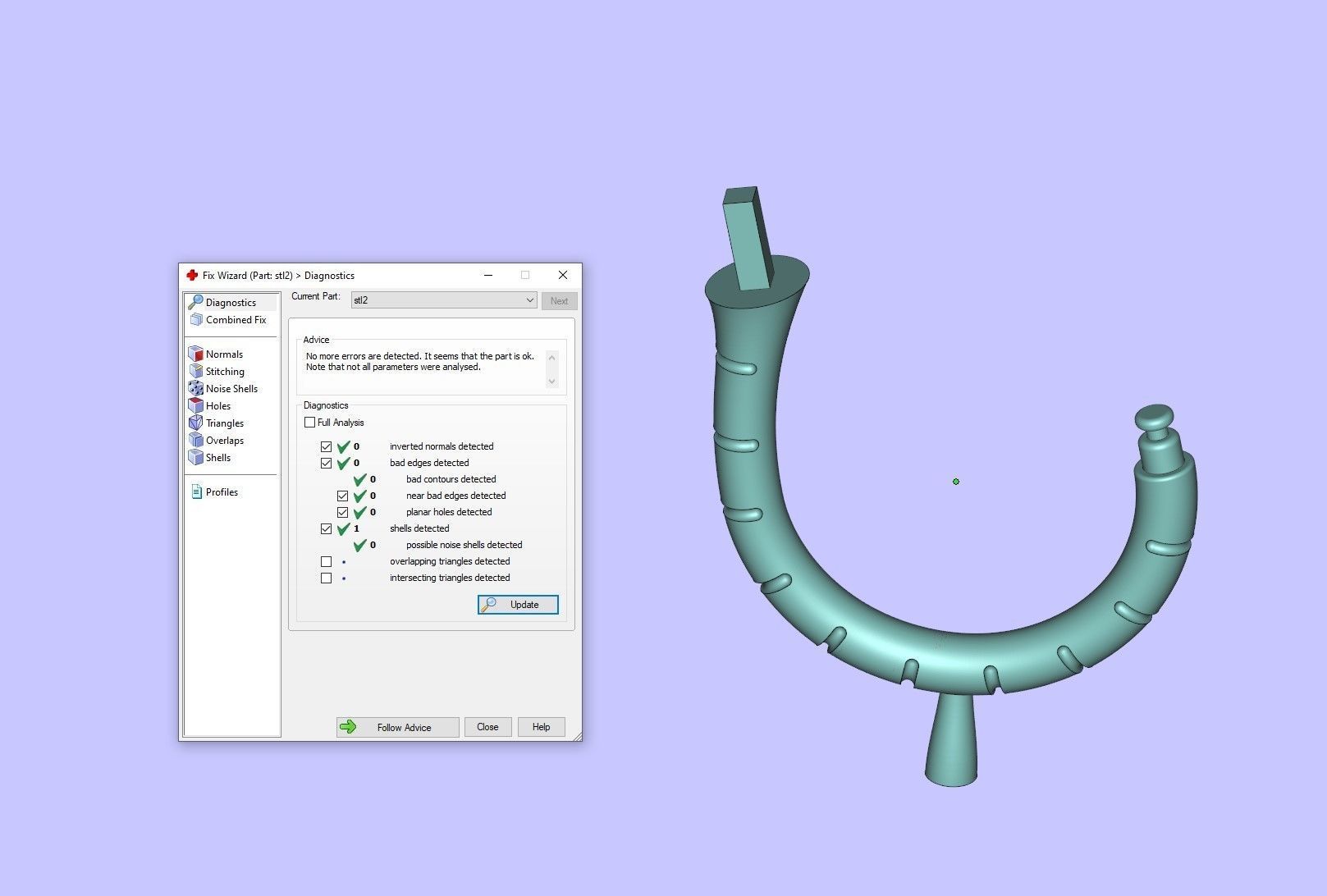Uncheck bad edges detected checkbox
The height and width of the screenshot is (896, 1327).
(326, 463)
